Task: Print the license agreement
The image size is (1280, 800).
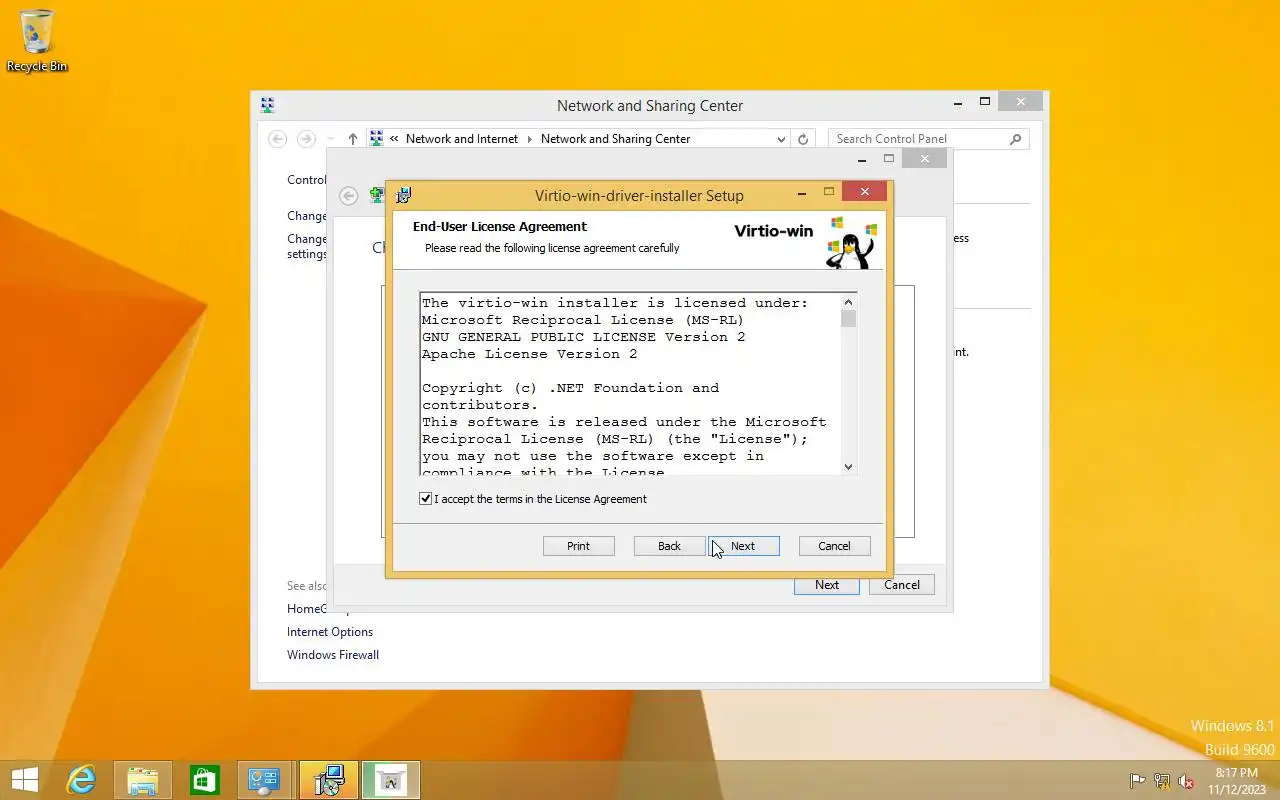Action: [x=578, y=546]
